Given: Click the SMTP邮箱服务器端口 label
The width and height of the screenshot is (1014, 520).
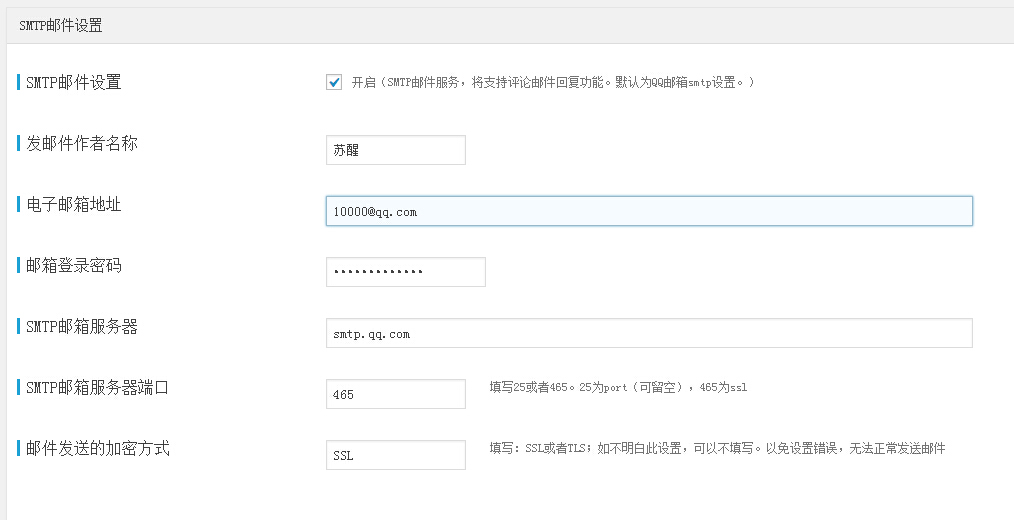Looking at the screenshot, I should click(98, 387).
